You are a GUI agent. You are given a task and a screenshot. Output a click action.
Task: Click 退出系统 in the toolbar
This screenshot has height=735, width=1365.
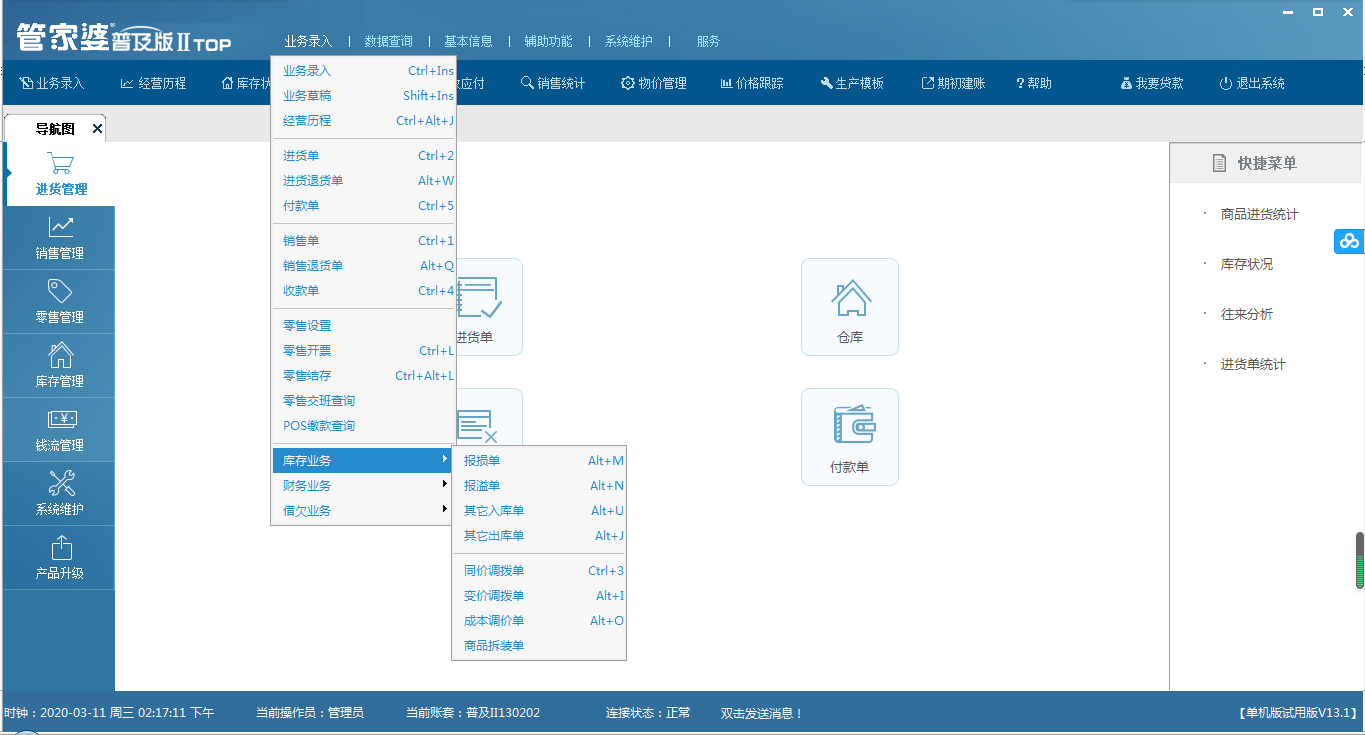[x=1252, y=83]
